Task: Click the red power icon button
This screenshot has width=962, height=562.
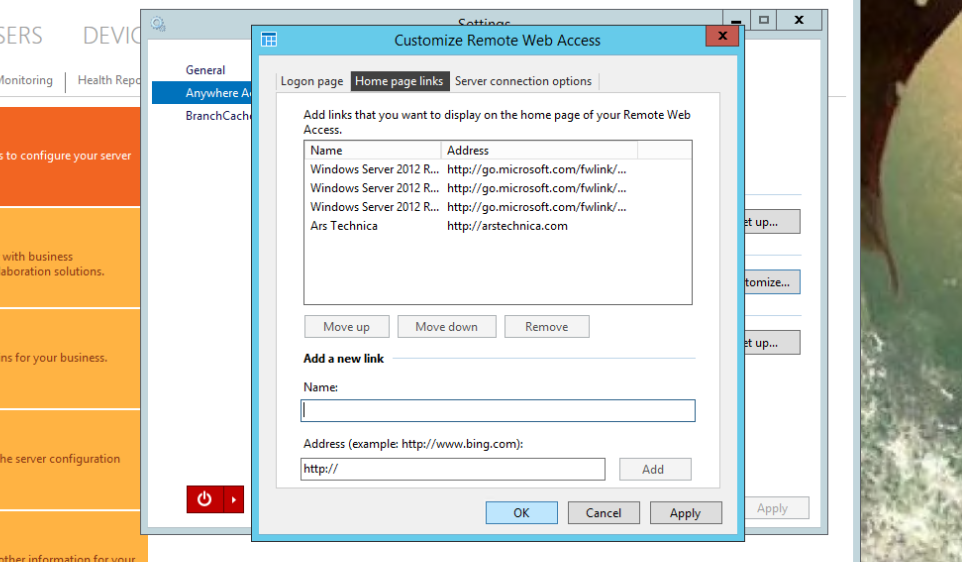Action: point(205,499)
